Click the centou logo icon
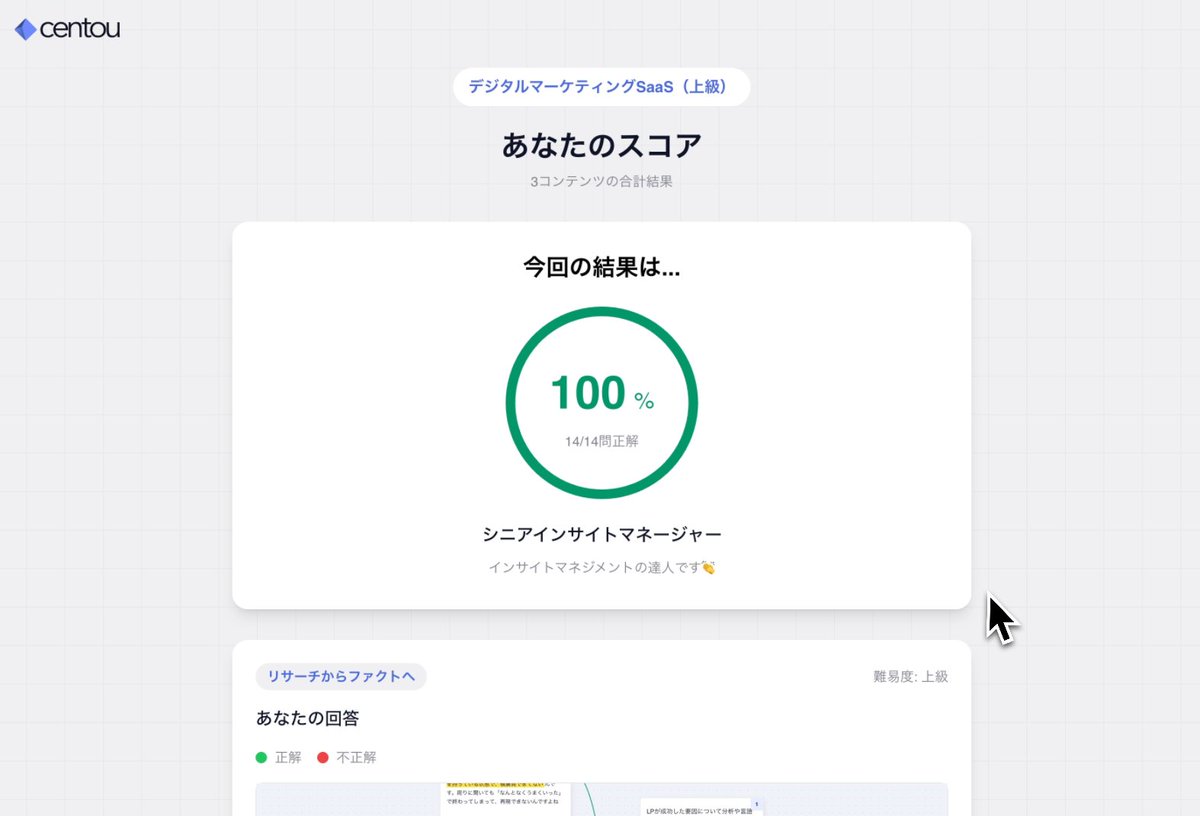This screenshot has height=816, width=1200. [26, 29]
